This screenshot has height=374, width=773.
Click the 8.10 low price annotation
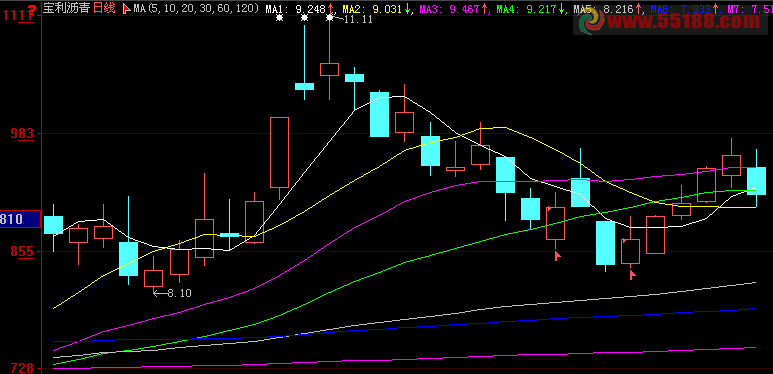click(x=179, y=293)
